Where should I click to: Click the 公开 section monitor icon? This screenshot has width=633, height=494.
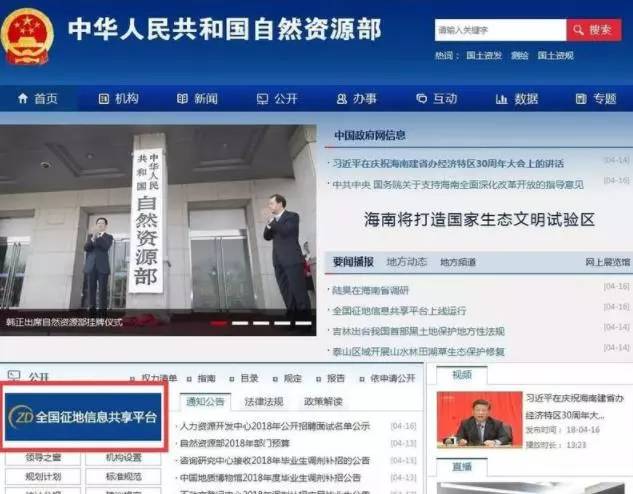[14, 377]
